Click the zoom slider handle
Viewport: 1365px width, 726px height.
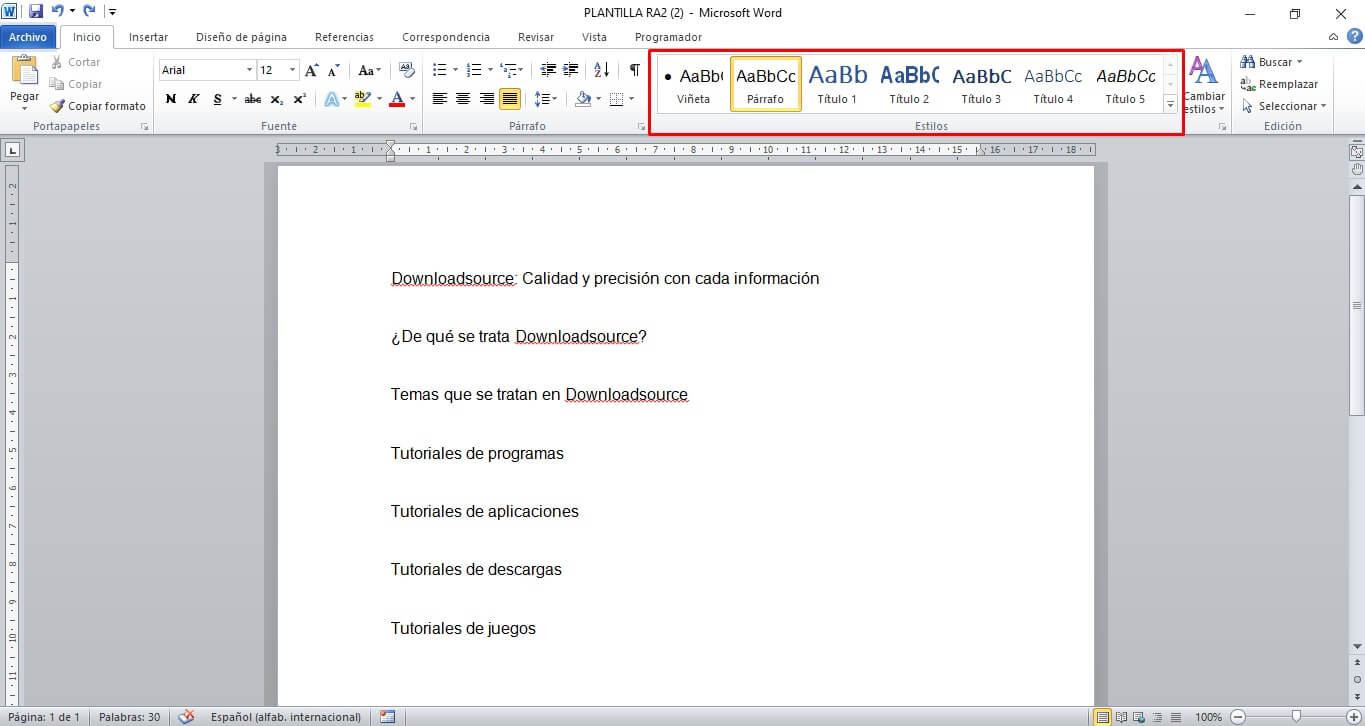click(1296, 717)
